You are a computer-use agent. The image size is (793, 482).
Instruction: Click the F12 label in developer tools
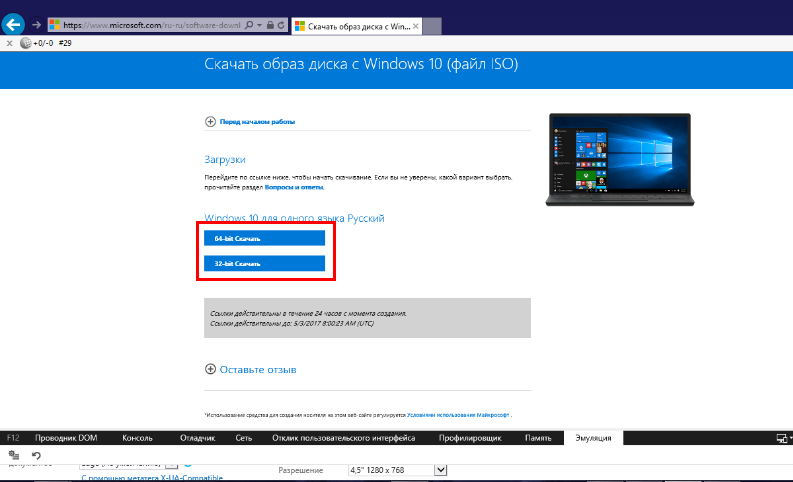(x=13, y=438)
